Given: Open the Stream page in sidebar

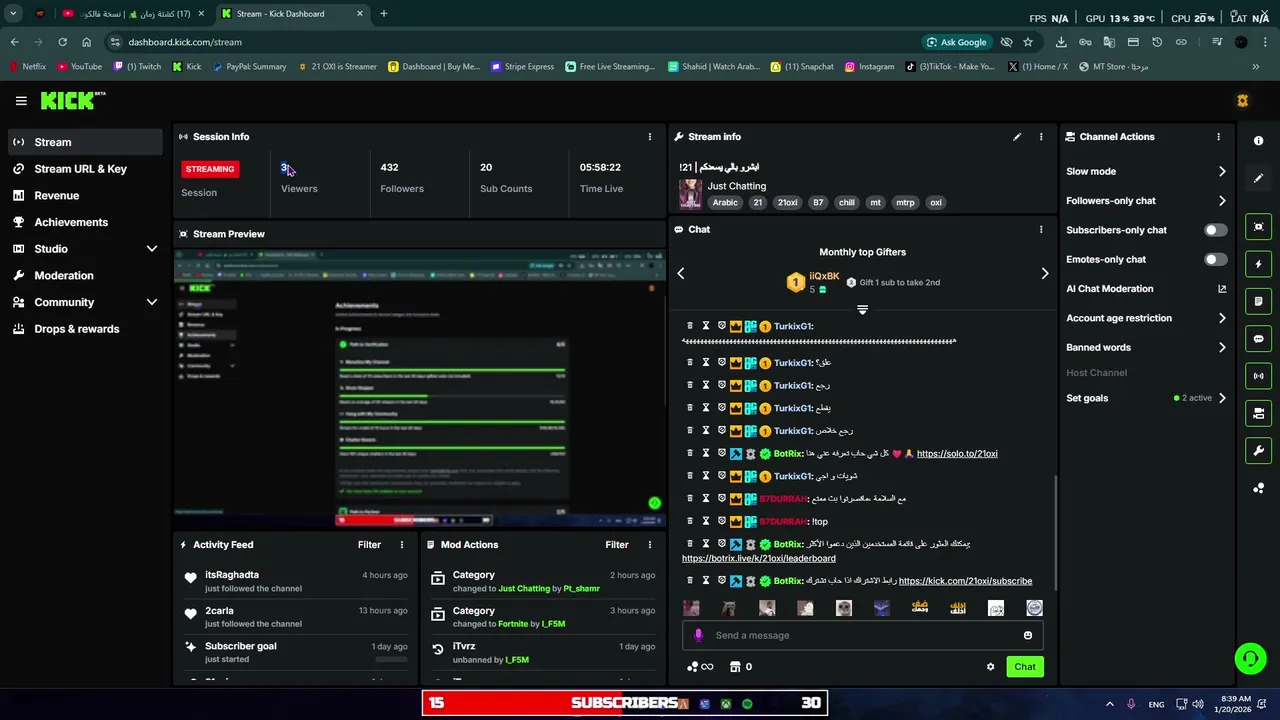Looking at the screenshot, I should coord(83,142).
